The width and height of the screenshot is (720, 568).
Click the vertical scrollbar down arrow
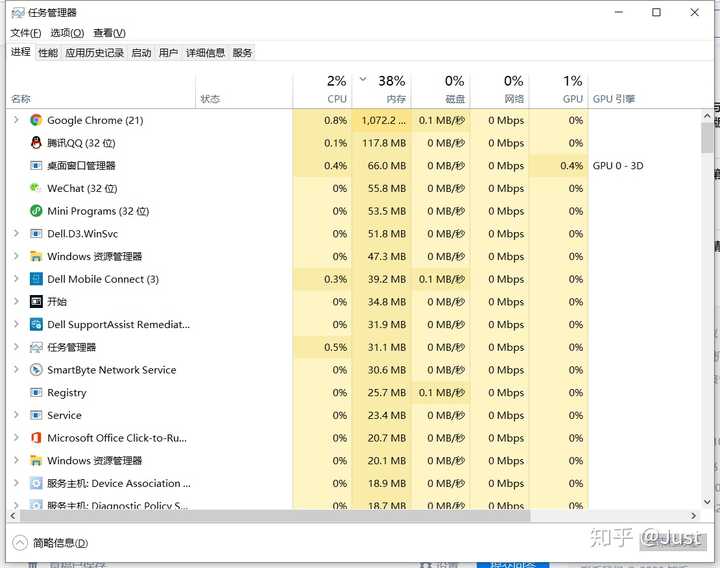tap(707, 502)
